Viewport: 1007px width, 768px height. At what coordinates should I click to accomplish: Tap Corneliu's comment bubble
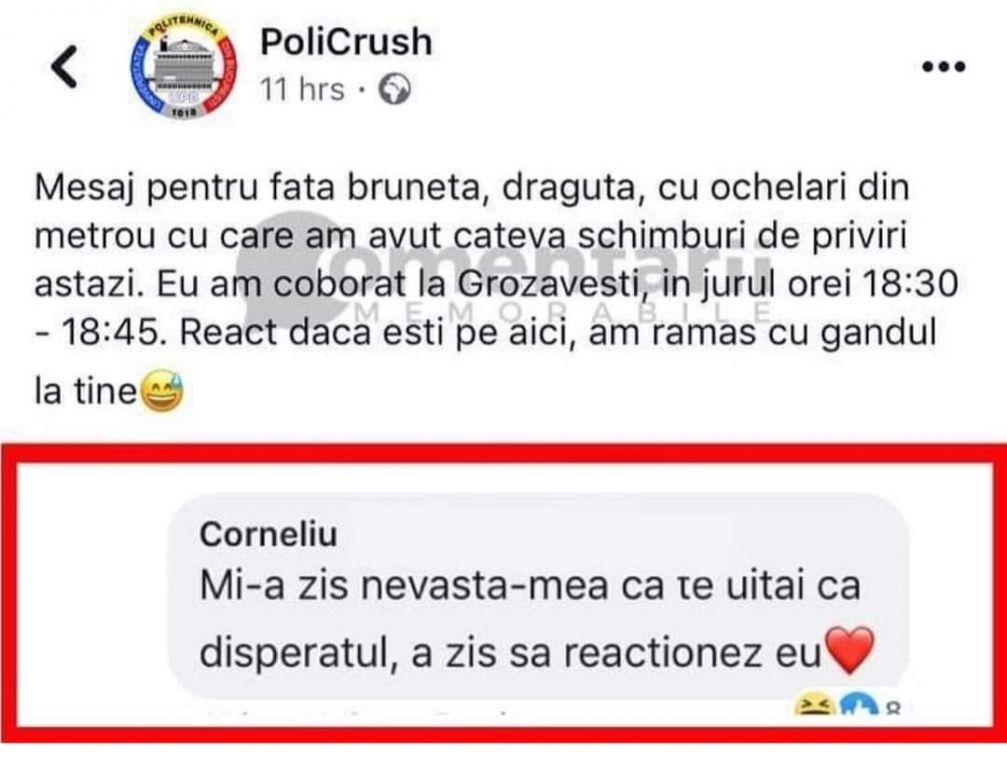(538, 597)
